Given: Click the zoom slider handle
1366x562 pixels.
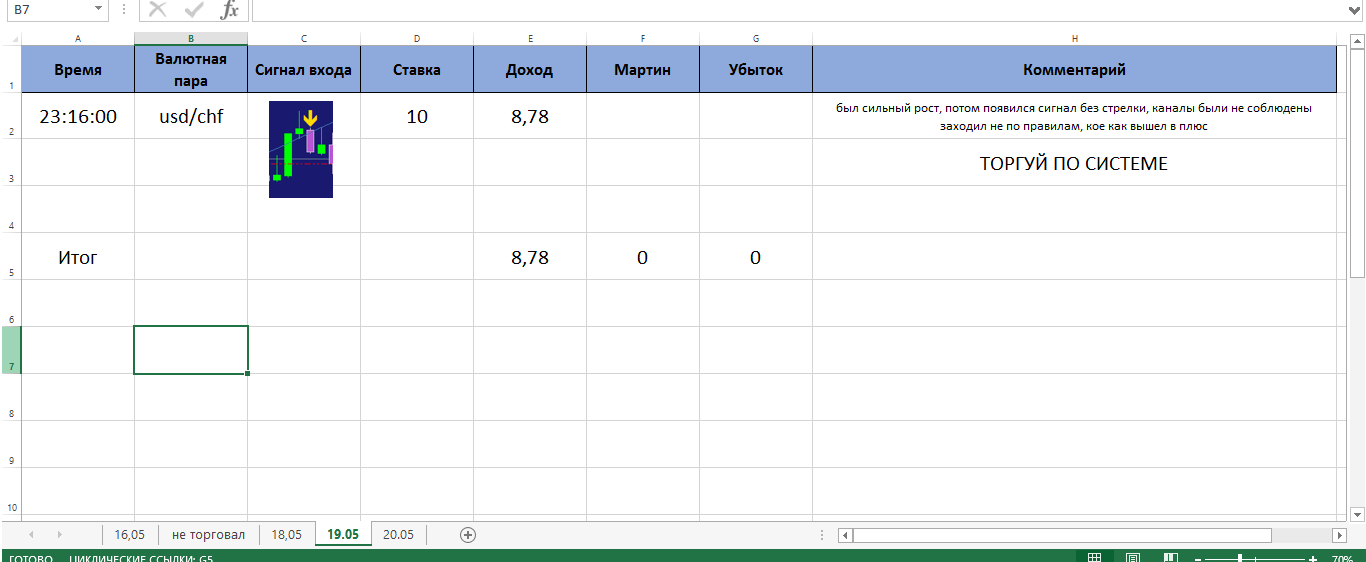Looking at the screenshot, I should (1240, 558).
